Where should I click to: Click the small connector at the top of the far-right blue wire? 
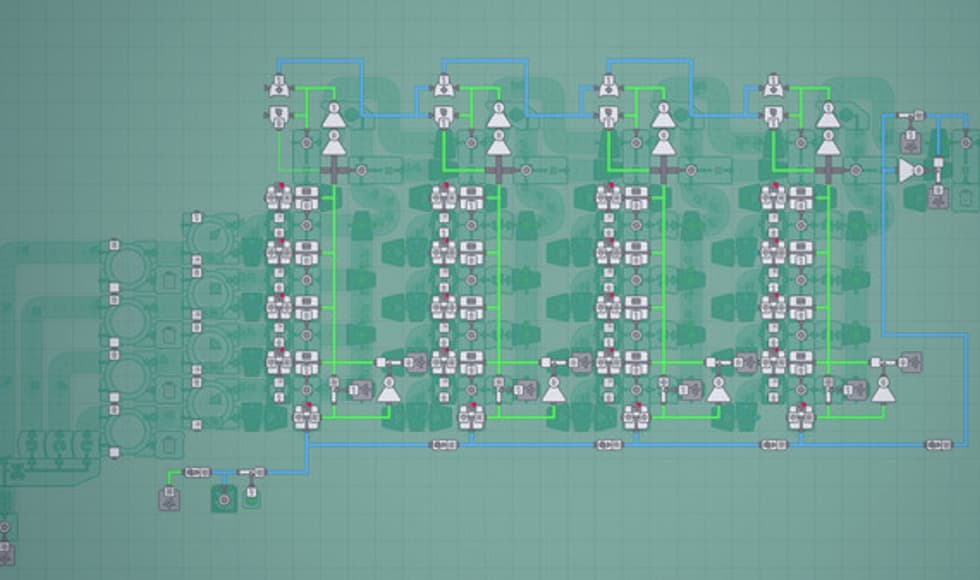911,116
